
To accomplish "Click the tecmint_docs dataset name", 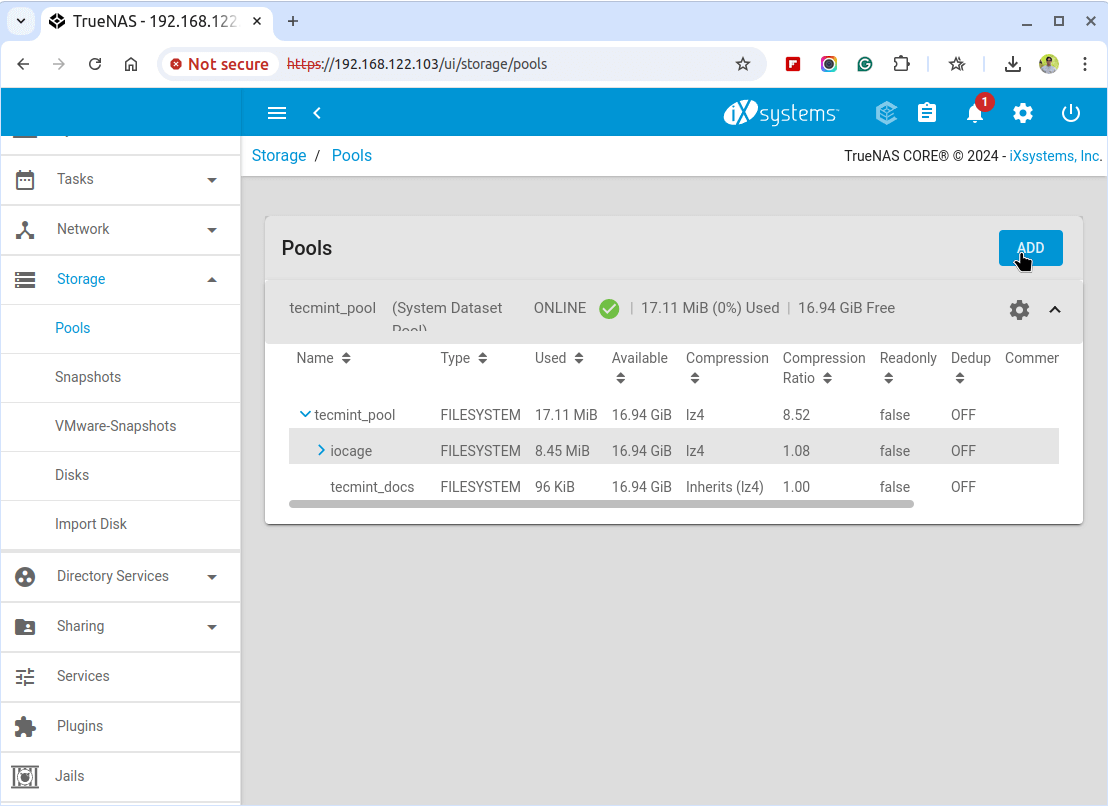I will (372, 487).
